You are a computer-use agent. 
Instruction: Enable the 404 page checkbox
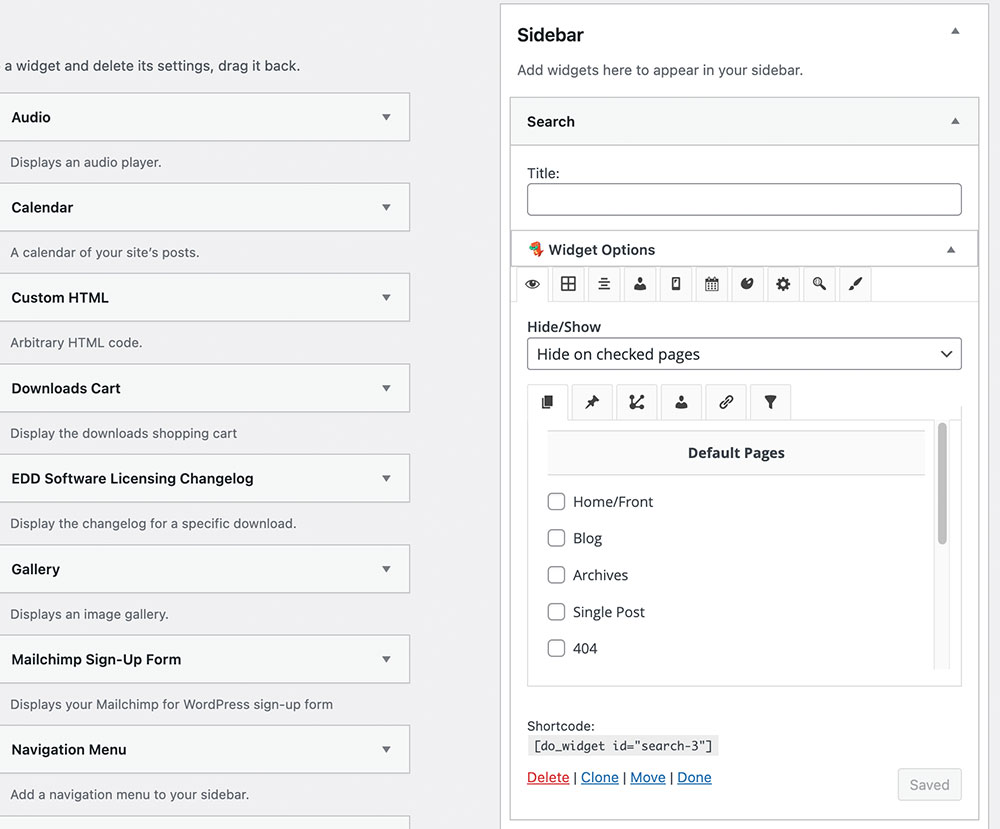[557, 648]
